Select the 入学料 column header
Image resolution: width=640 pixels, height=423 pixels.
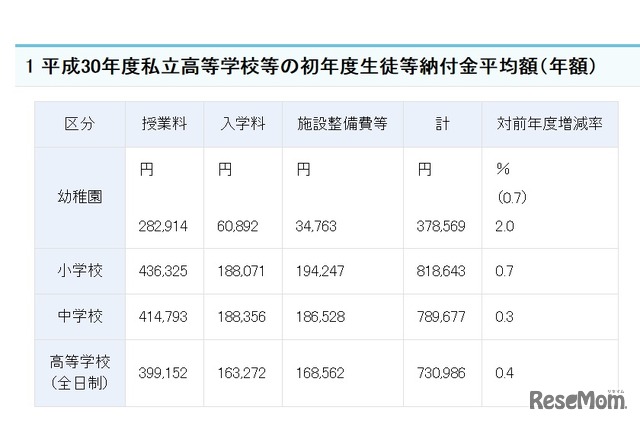click(x=243, y=124)
